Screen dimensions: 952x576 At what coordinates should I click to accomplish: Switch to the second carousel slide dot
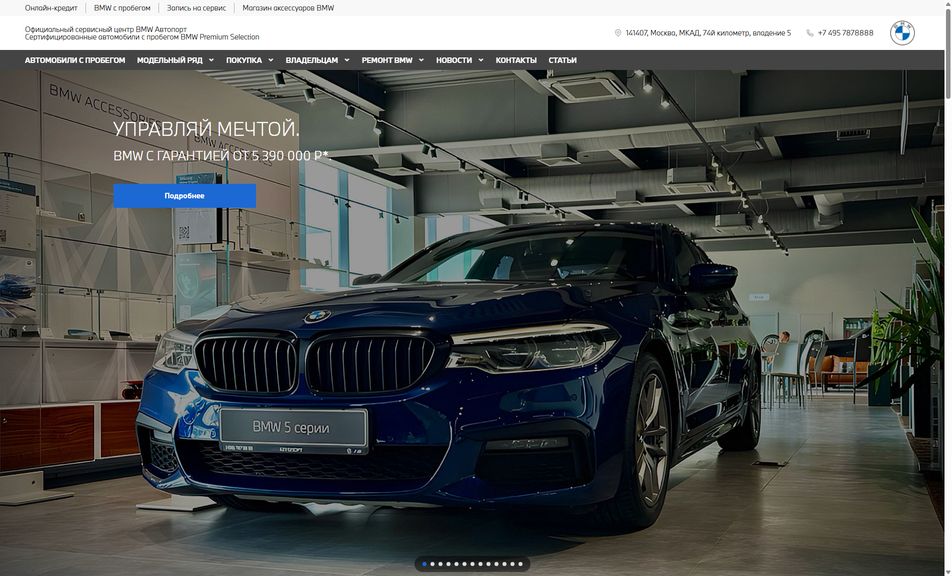pos(432,564)
